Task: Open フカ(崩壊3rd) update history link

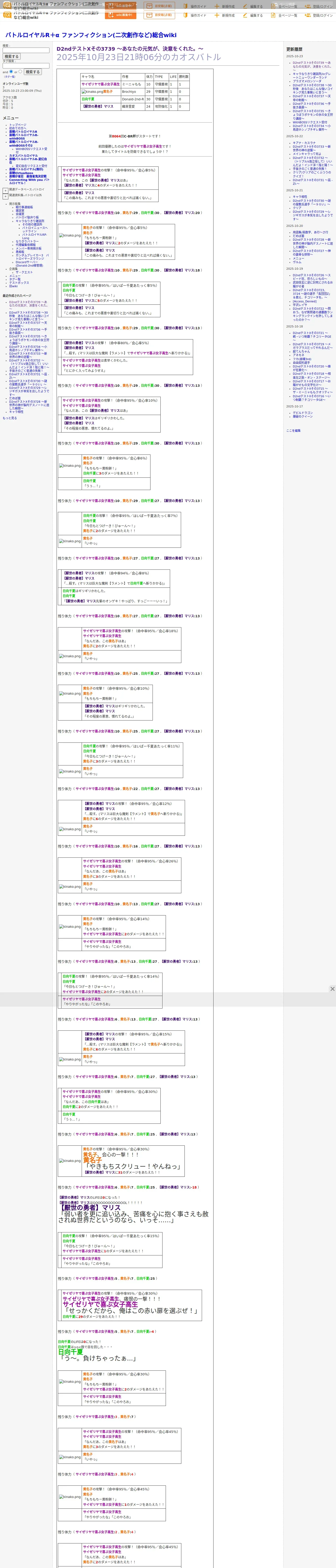Action: tap(303, 359)
